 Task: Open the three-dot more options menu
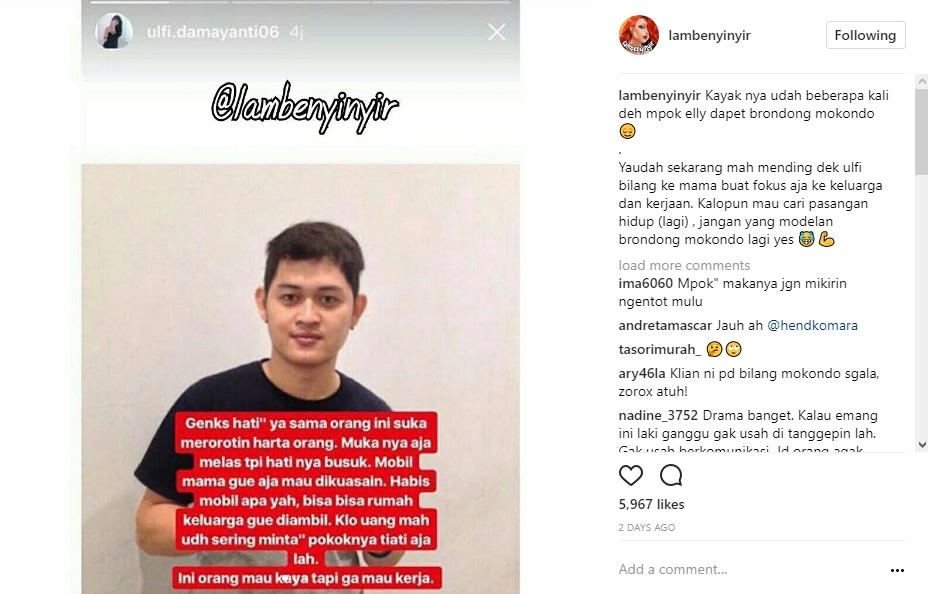click(897, 570)
